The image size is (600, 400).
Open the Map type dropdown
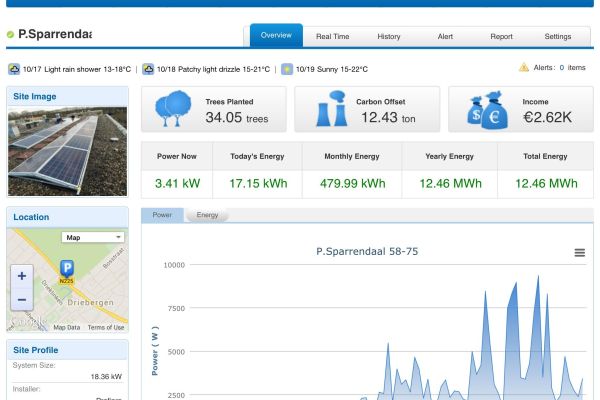click(x=92, y=238)
